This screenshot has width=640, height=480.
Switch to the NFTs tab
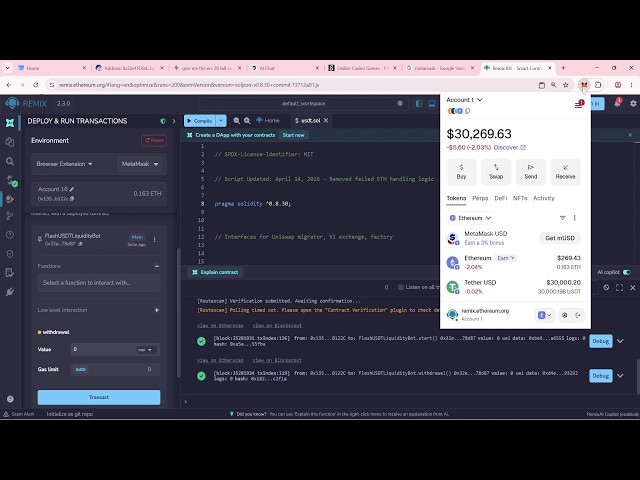point(520,198)
